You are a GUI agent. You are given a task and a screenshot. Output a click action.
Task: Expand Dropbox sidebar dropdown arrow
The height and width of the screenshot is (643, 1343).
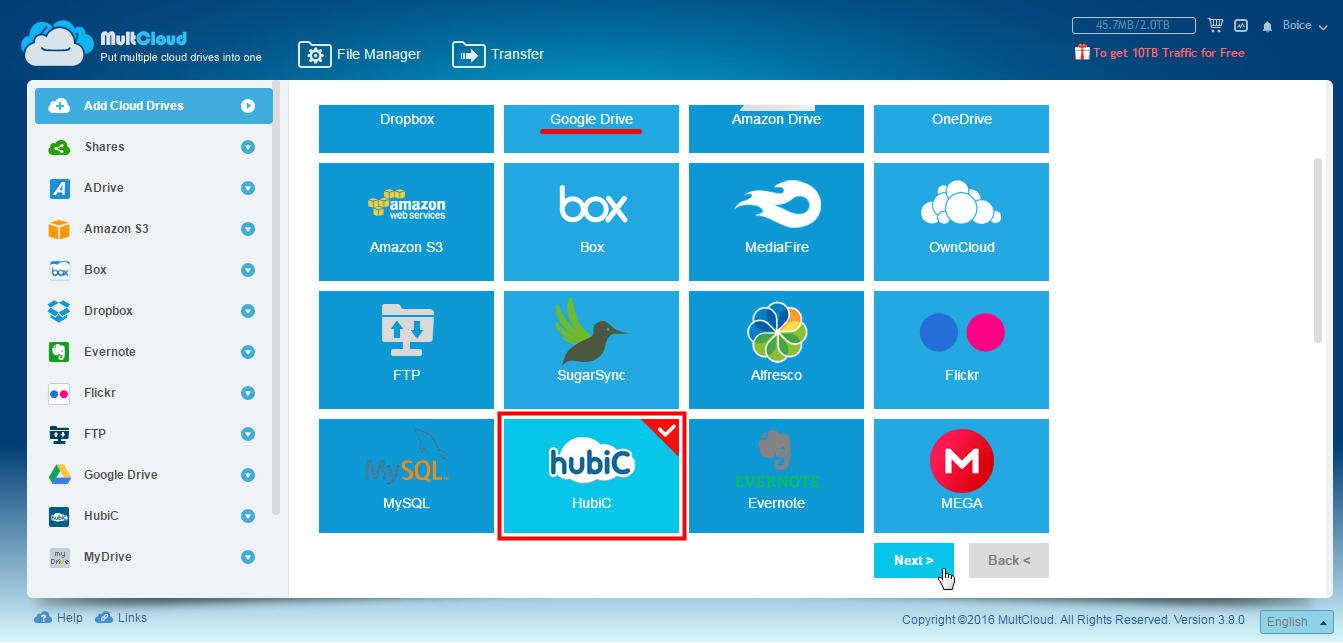click(x=248, y=311)
